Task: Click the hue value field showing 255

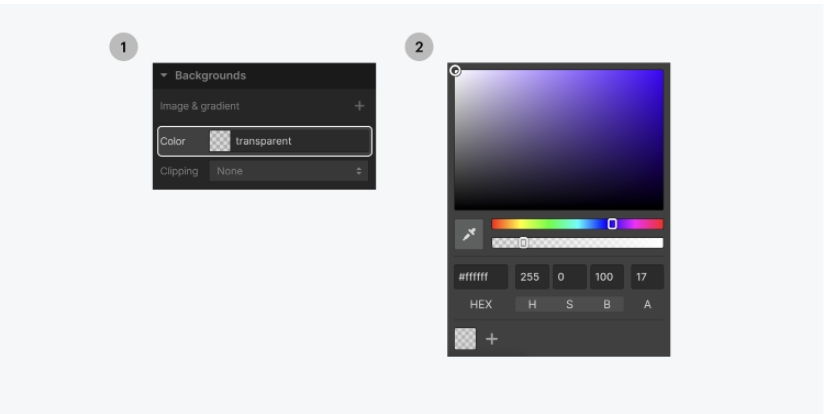Action: click(531, 277)
